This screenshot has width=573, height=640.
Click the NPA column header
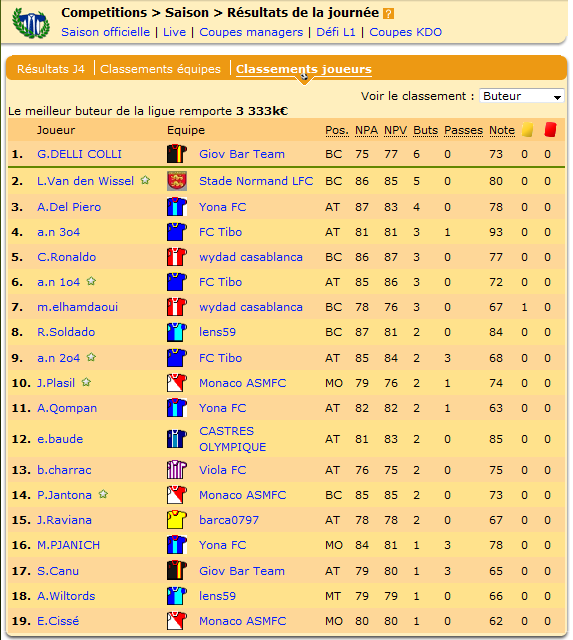pyautogui.click(x=366, y=130)
